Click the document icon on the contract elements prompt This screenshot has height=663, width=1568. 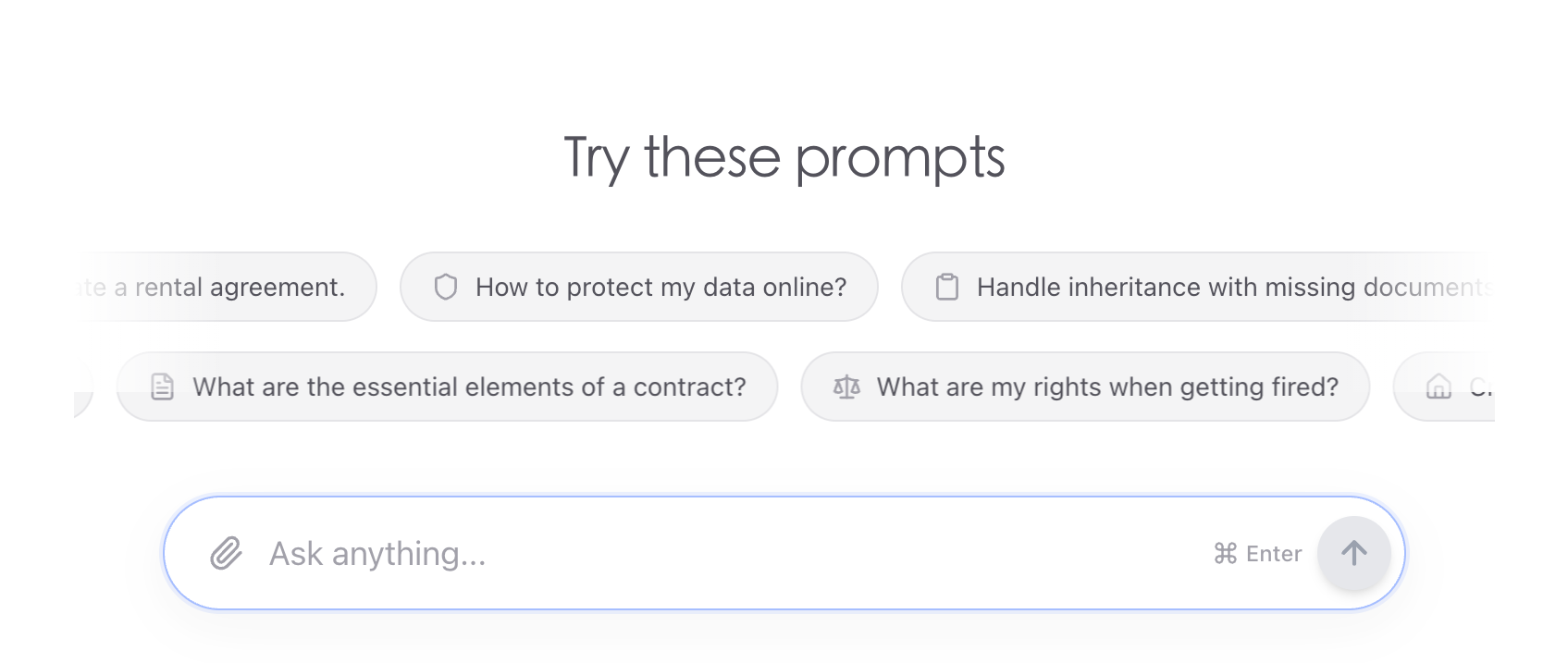tap(164, 387)
